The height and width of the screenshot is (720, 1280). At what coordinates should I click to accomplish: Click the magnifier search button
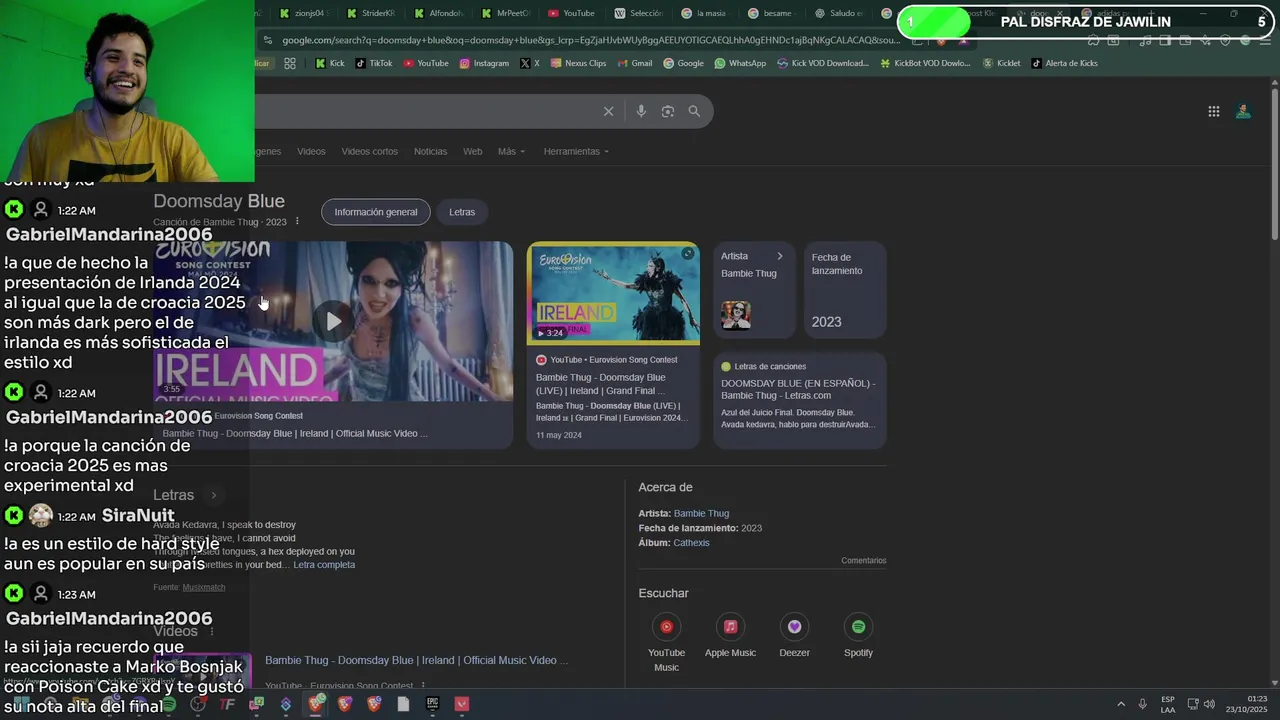point(694,111)
